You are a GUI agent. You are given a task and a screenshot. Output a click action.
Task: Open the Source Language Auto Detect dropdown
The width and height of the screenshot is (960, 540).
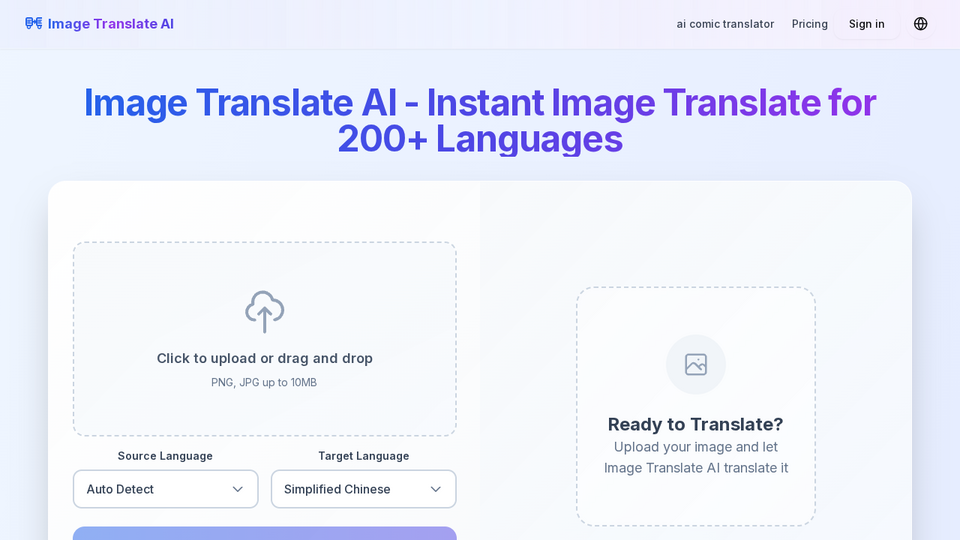pos(165,489)
